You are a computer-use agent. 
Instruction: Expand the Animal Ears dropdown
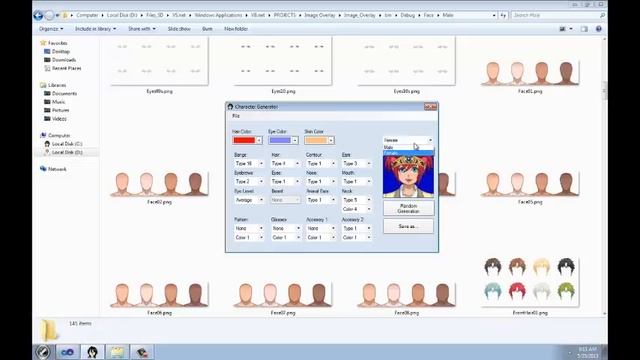pos(333,200)
